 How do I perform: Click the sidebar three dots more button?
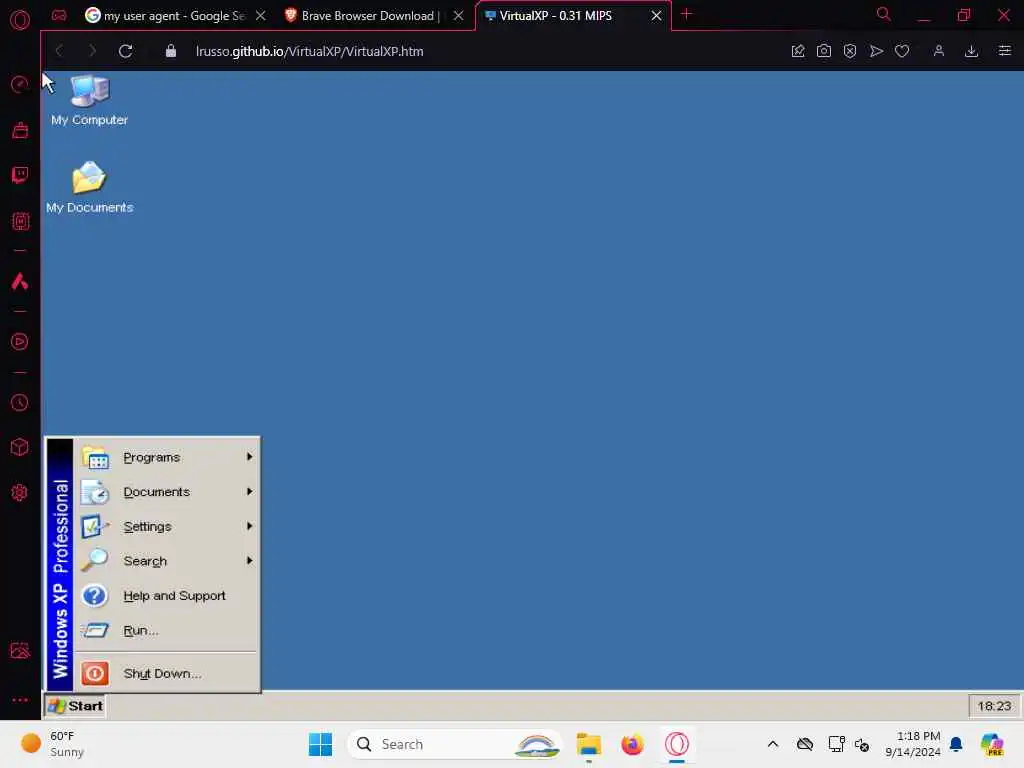pyautogui.click(x=20, y=699)
